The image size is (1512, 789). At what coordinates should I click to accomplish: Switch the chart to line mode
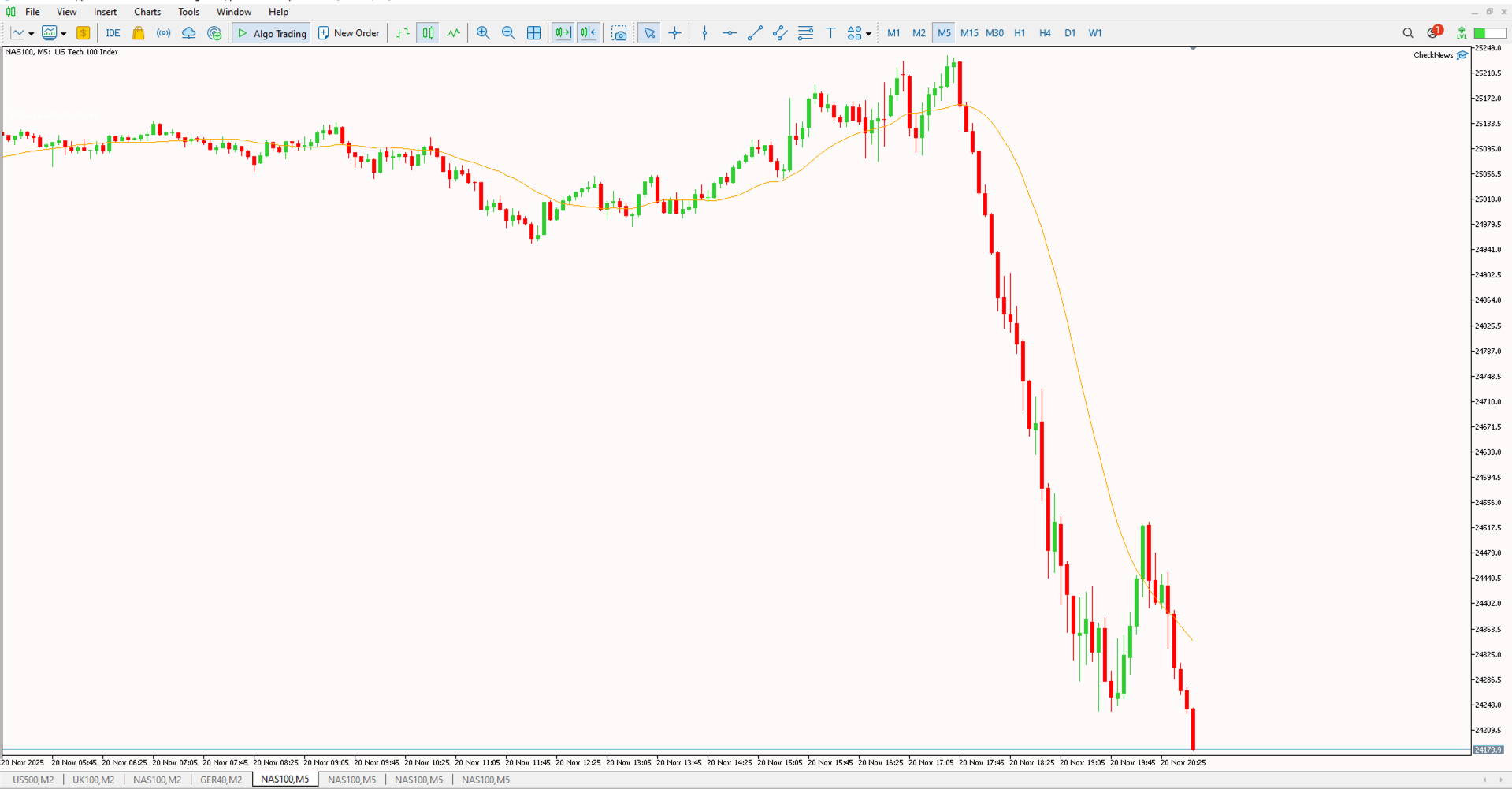pyautogui.click(x=453, y=33)
